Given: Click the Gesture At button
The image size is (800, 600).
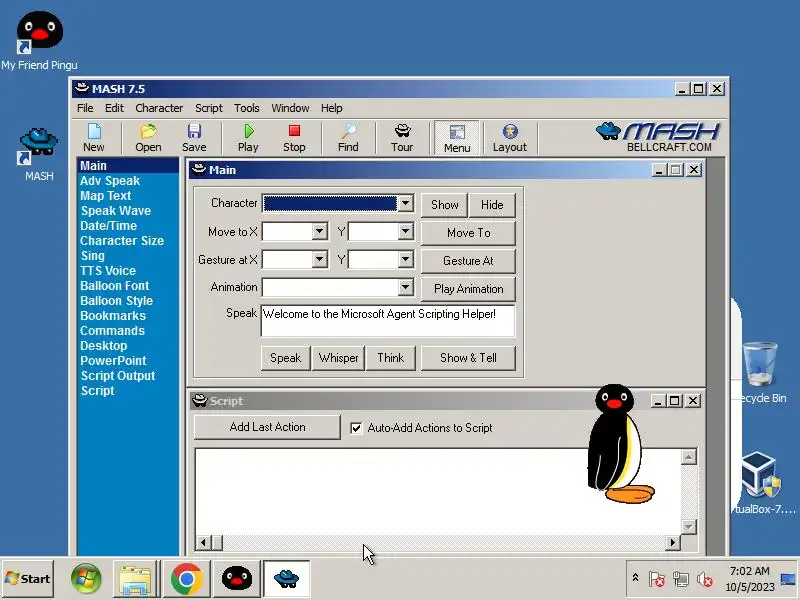Looking at the screenshot, I should (x=468, y=261).
